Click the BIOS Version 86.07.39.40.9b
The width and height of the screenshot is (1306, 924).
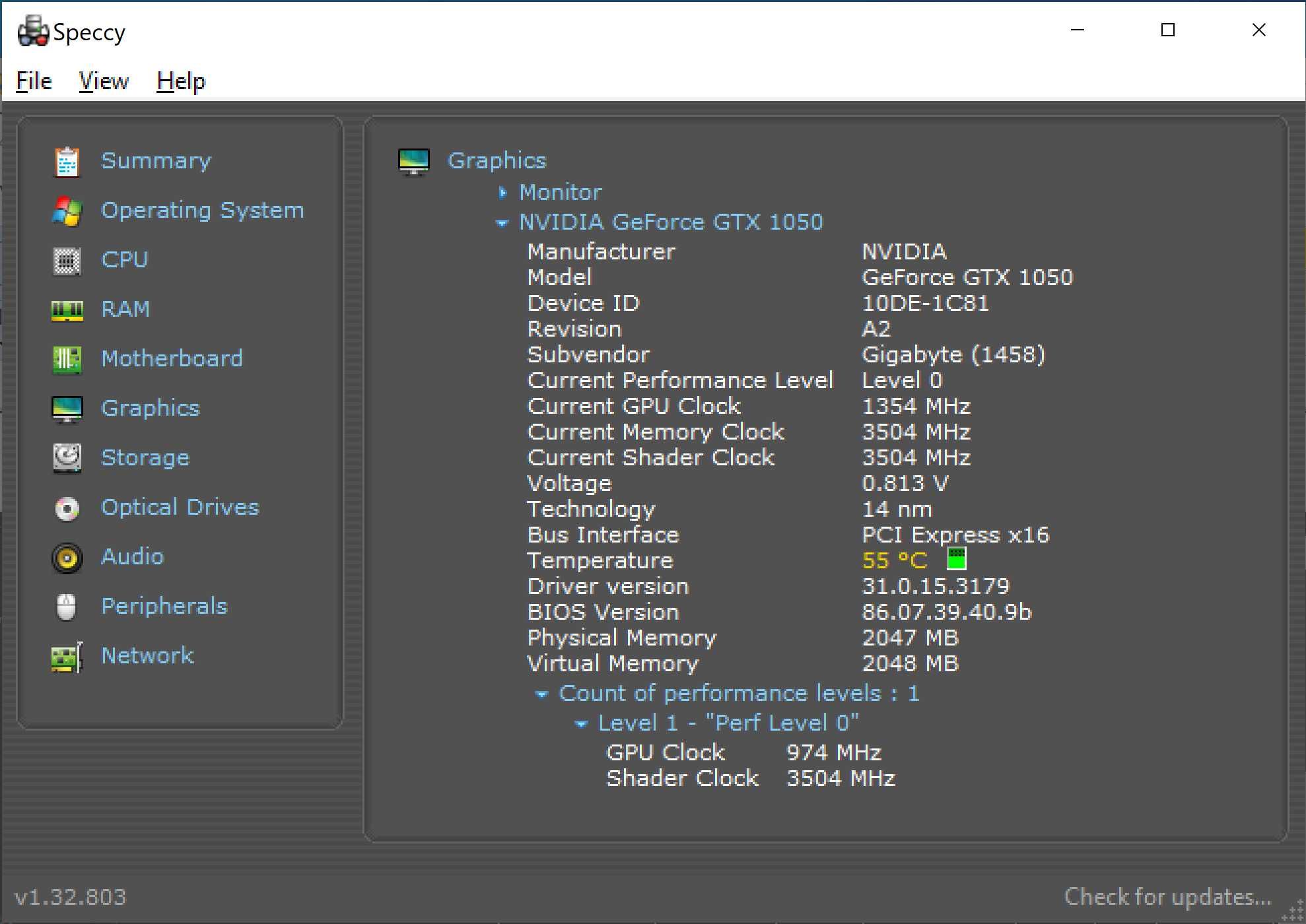[947, 612]
